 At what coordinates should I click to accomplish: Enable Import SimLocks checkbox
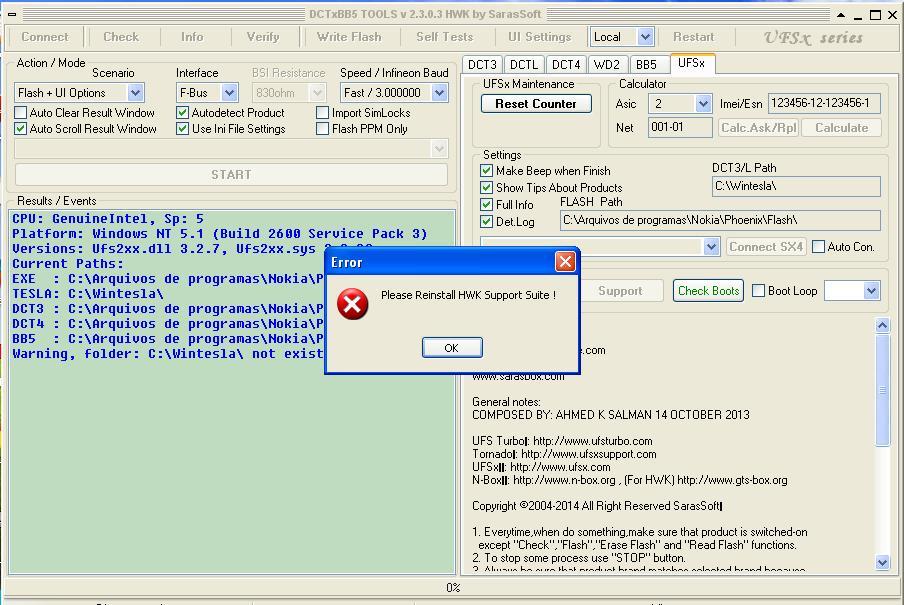click(323, 112)
